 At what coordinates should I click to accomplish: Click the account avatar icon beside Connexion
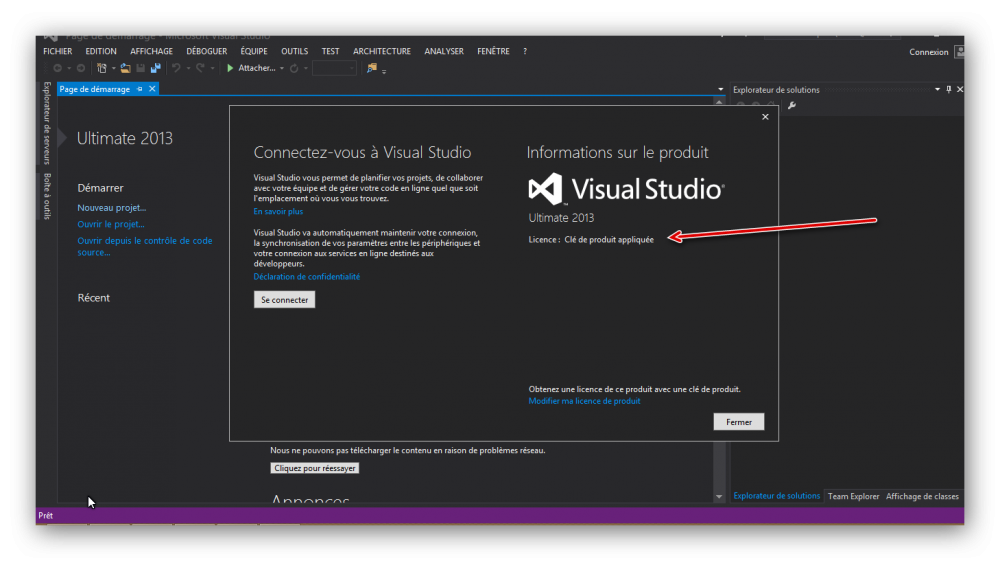coord(959,52)
